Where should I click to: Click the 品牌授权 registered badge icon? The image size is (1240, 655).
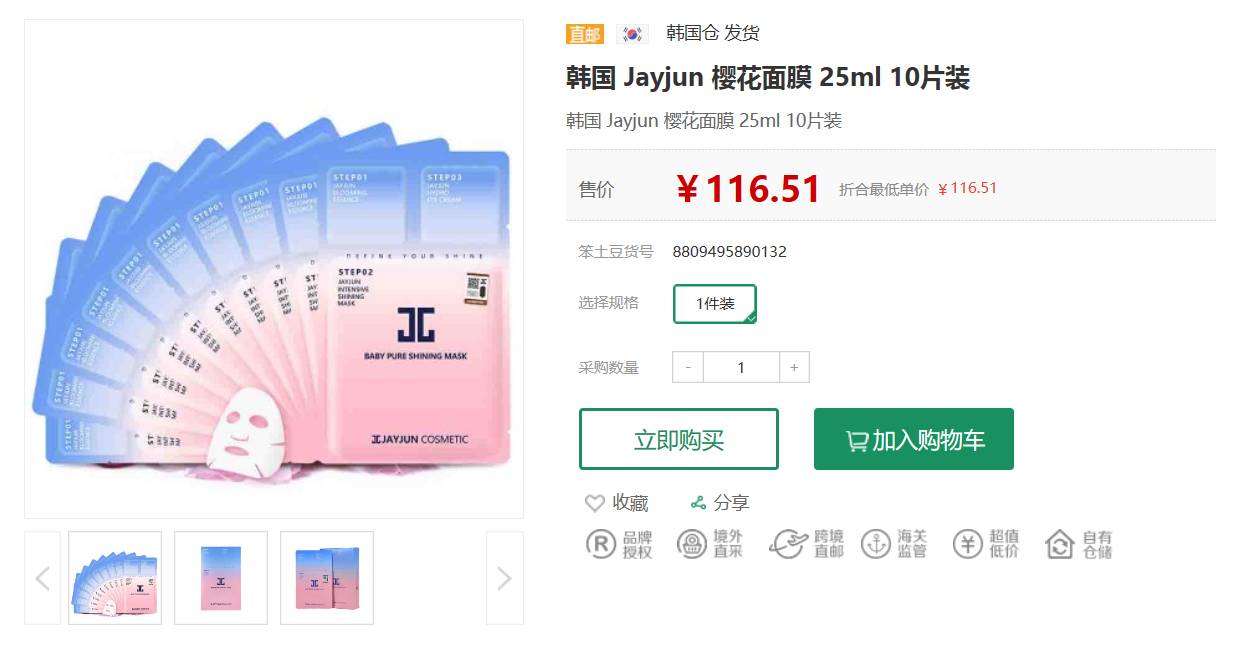pos(600,544)
